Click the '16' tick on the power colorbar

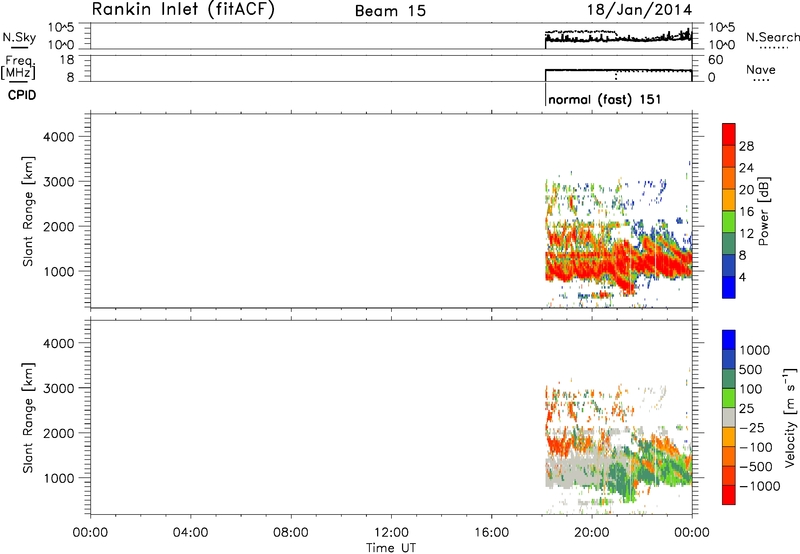pos(746,212)
